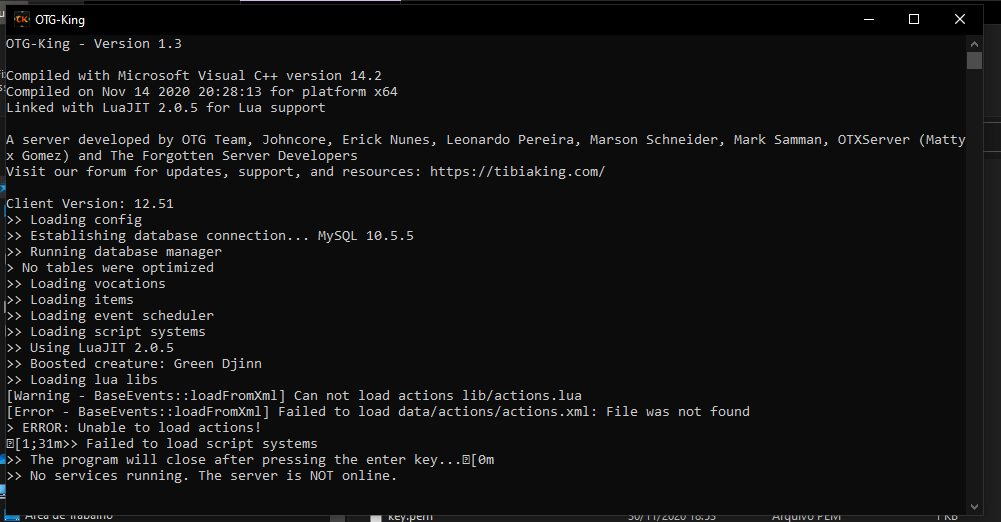Select the key.pem file behind the console
This screenshot has height=522, width=1001.
(x=410, y=517)
